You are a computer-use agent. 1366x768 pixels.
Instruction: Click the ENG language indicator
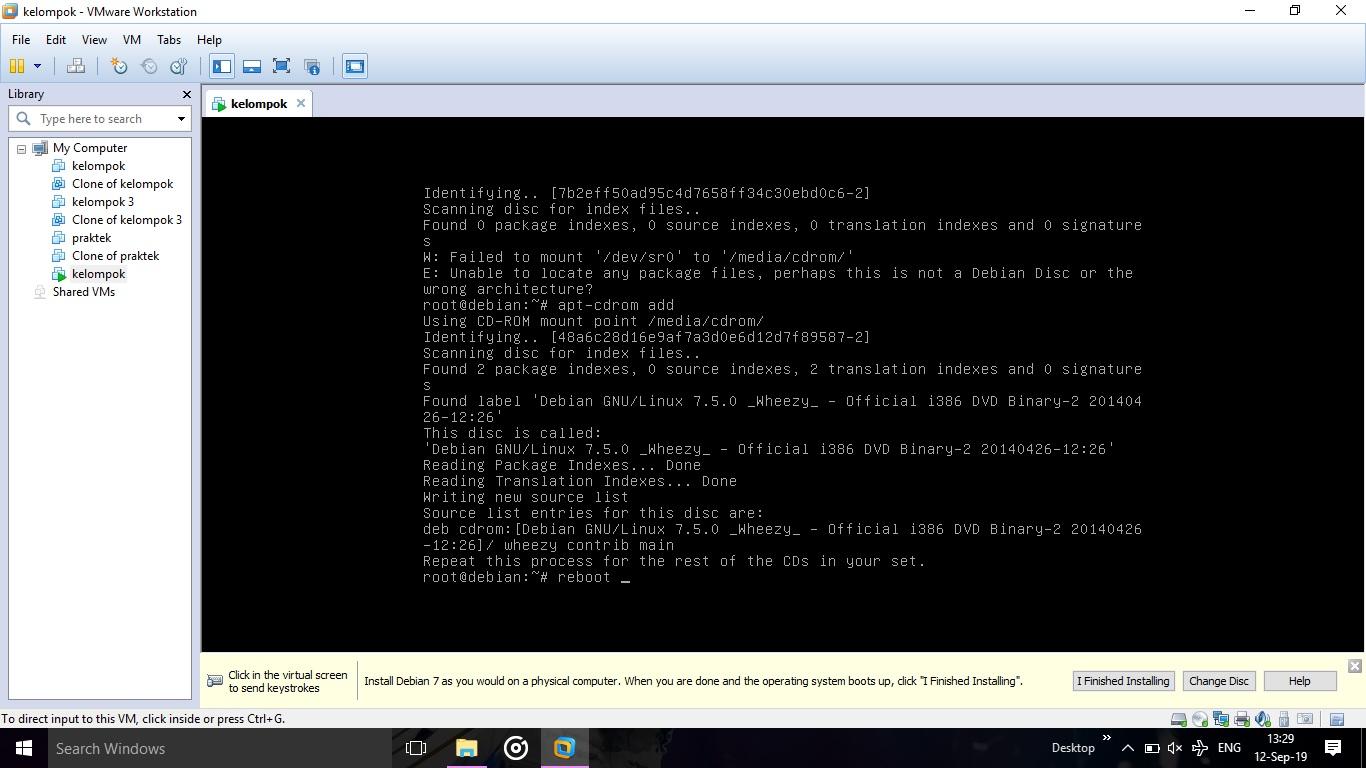(x=1229, y=748)
